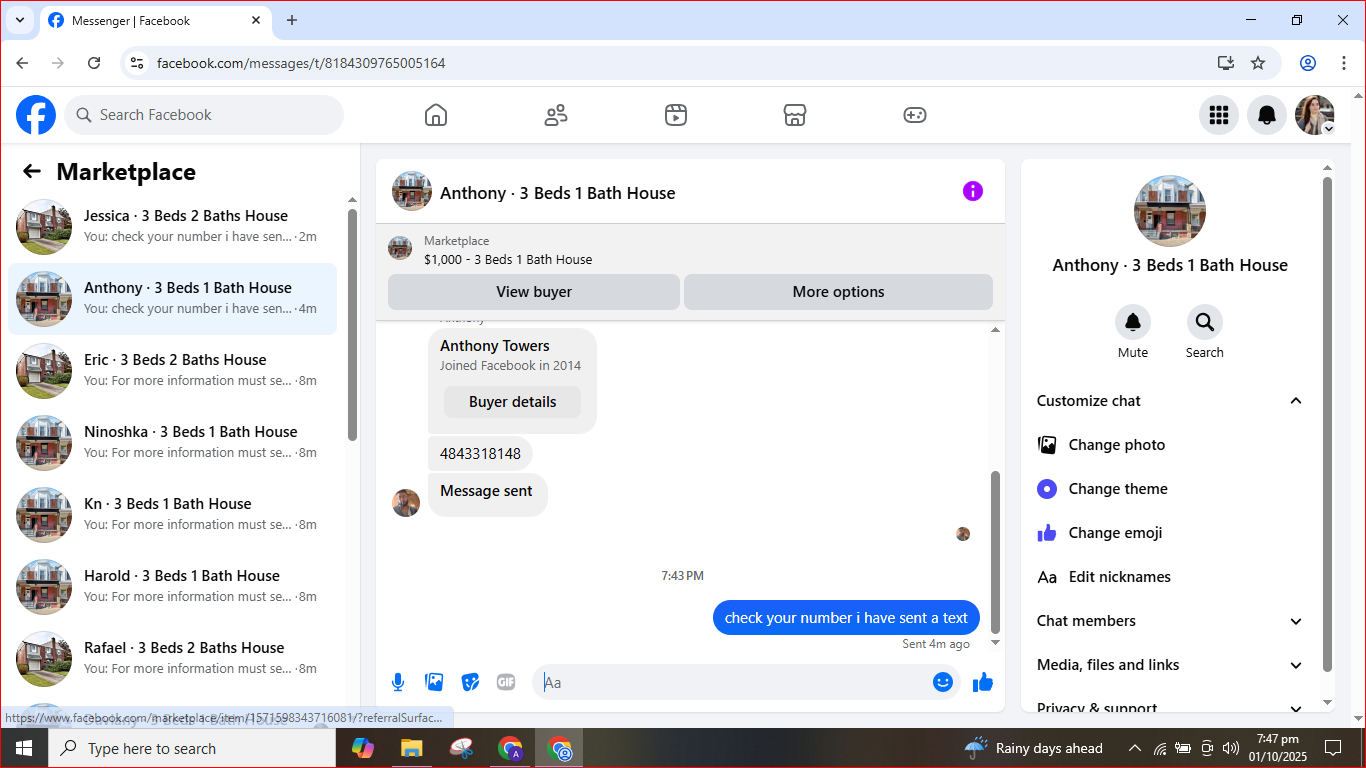Click the voice clip microphone icon

[x=398, y=682]
